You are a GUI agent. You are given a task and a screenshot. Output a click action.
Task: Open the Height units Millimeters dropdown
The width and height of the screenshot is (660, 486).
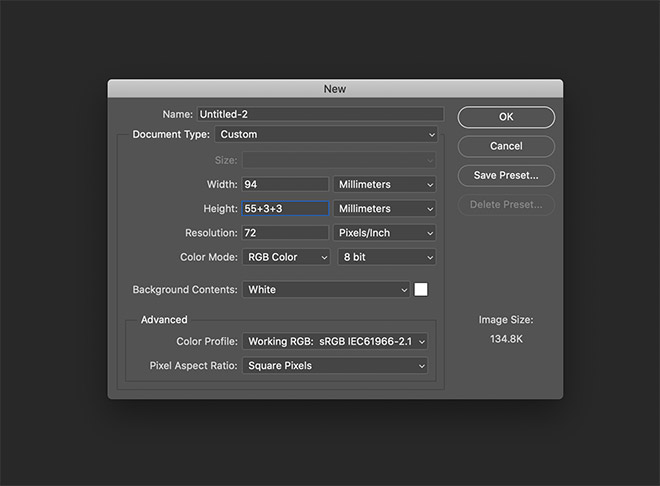[x=385, y=209]
